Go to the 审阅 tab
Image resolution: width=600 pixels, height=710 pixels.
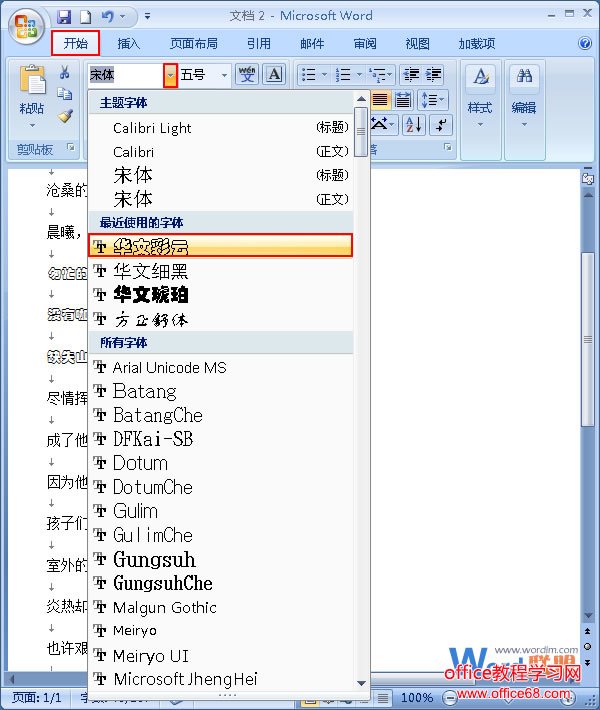(x=365, y=43)
